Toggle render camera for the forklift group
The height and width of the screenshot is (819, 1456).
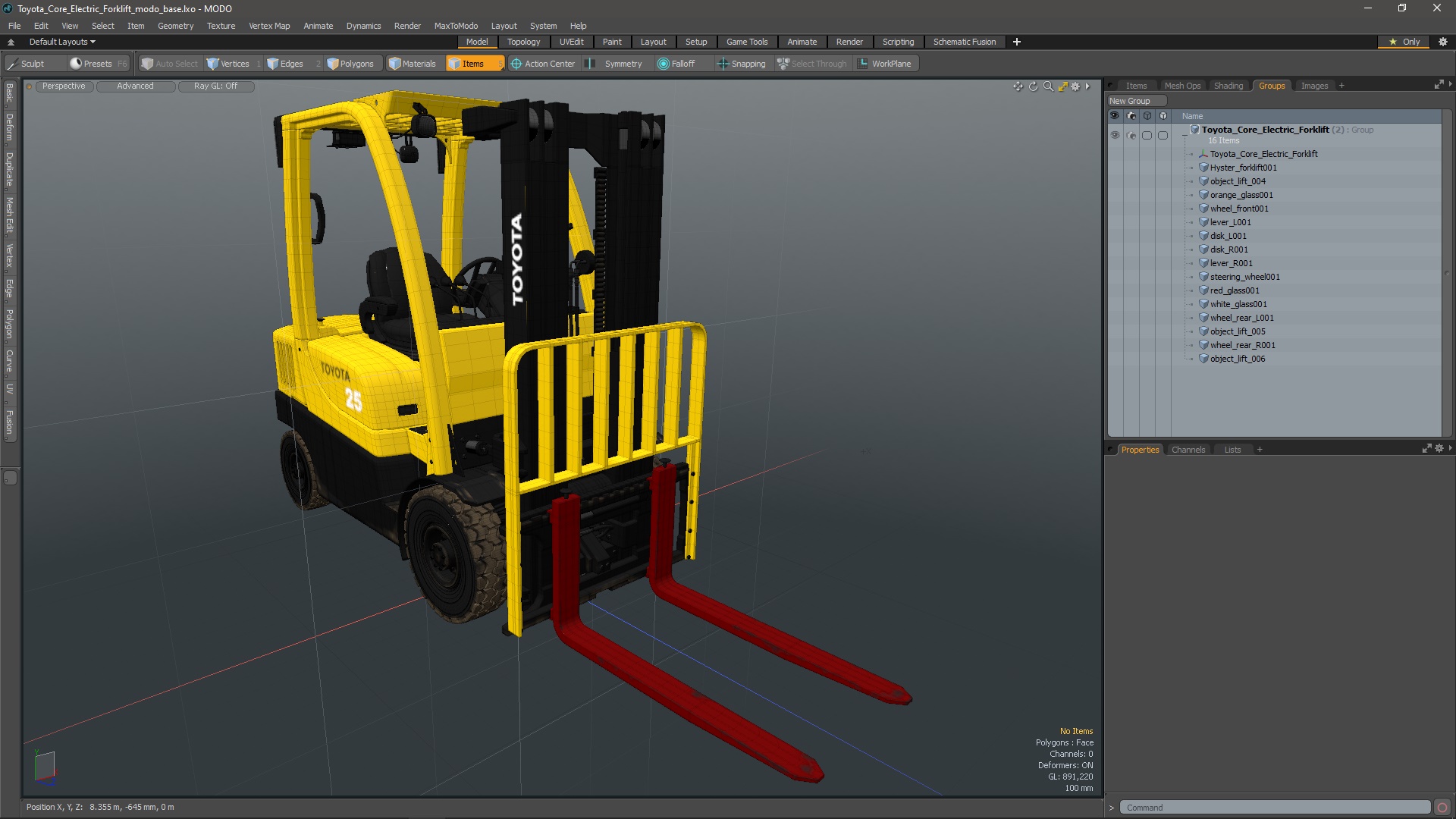tap(1131, 135)
